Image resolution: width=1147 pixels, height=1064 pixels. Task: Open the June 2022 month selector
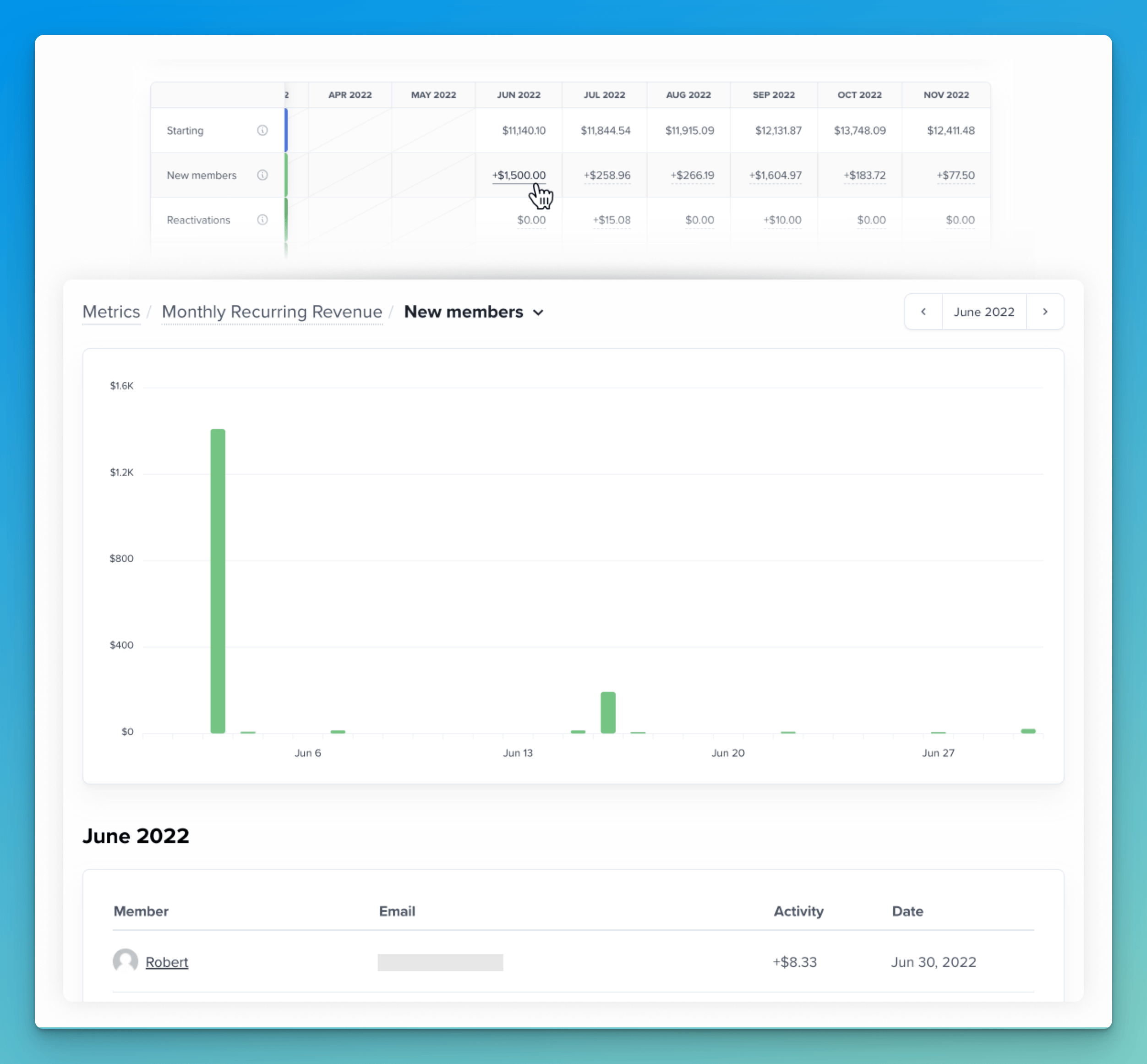pos(983,312)
